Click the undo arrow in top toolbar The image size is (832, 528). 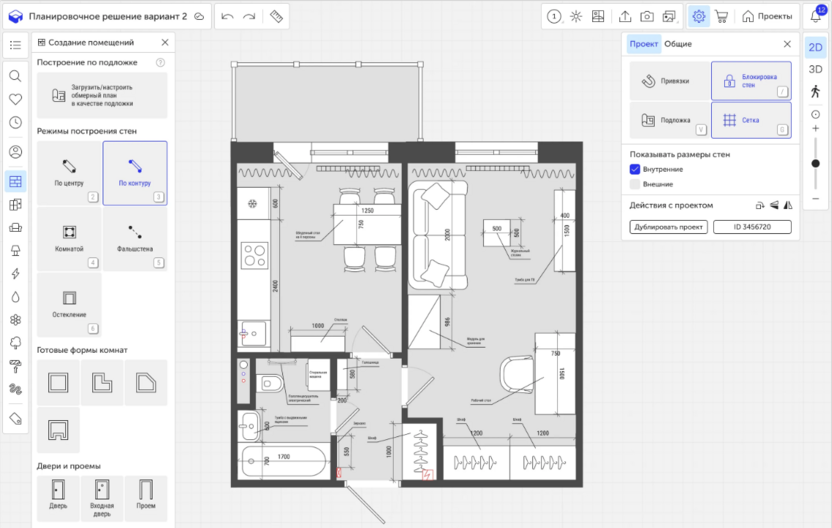(227, 17)
